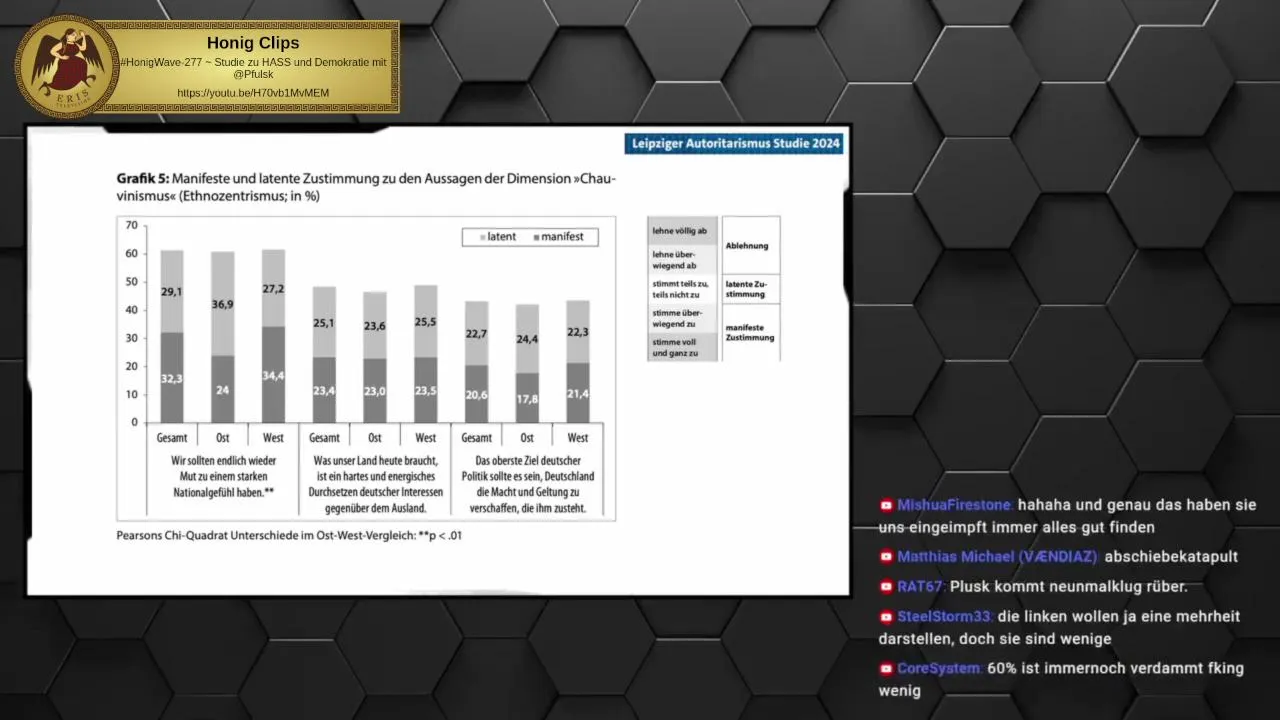Click the Grafik 5 chart title

pos(366,187)
